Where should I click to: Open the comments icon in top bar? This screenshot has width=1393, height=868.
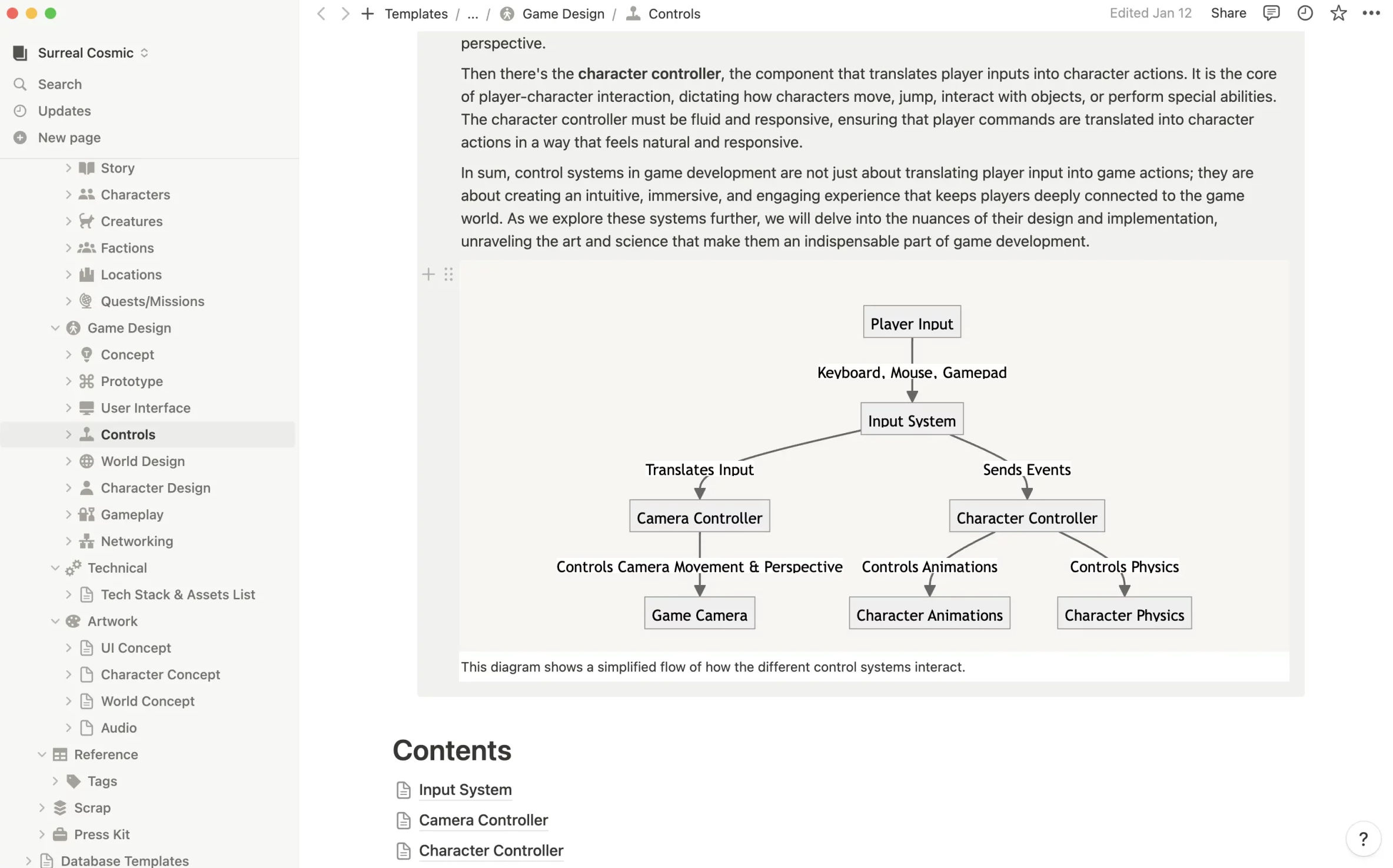[1271, 13]
